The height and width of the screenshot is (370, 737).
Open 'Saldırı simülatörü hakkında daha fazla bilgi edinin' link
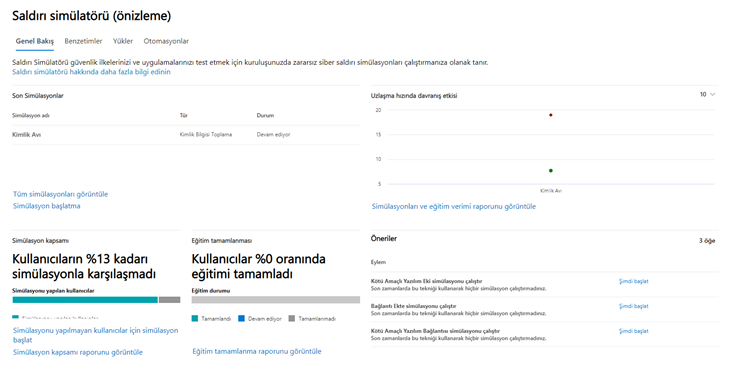tap(91, 72)
